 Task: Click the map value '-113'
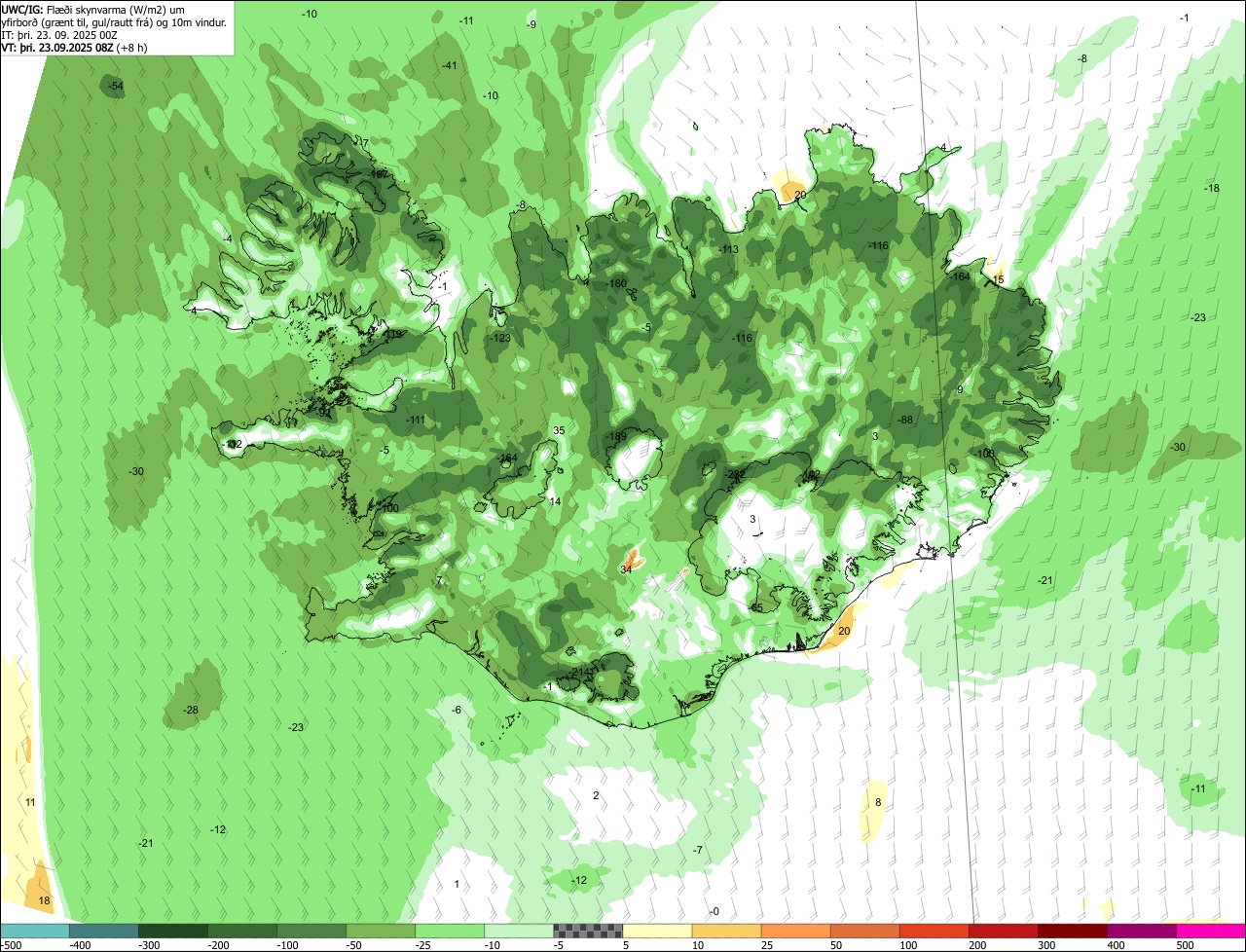729,250
